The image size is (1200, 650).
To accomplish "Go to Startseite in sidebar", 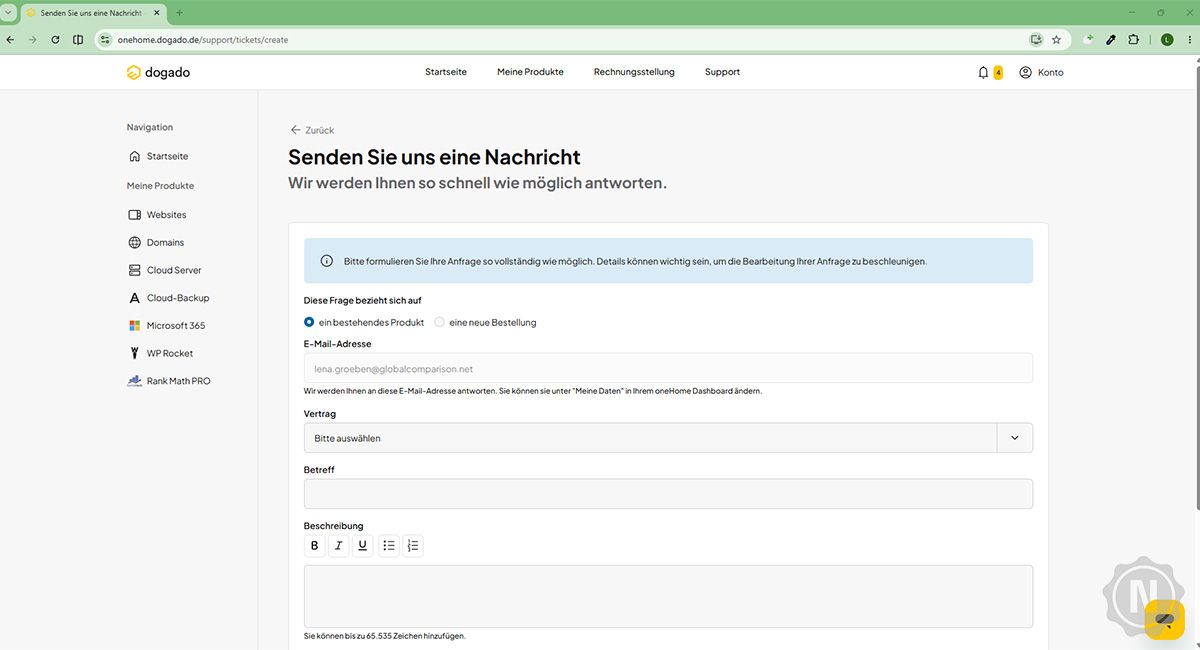I will (x=158, y=156).
